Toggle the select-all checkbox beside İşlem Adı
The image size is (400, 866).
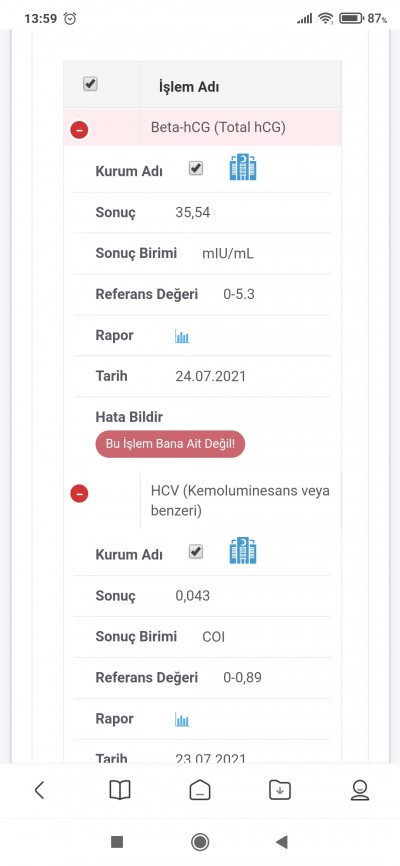click(x=90, y=84)
